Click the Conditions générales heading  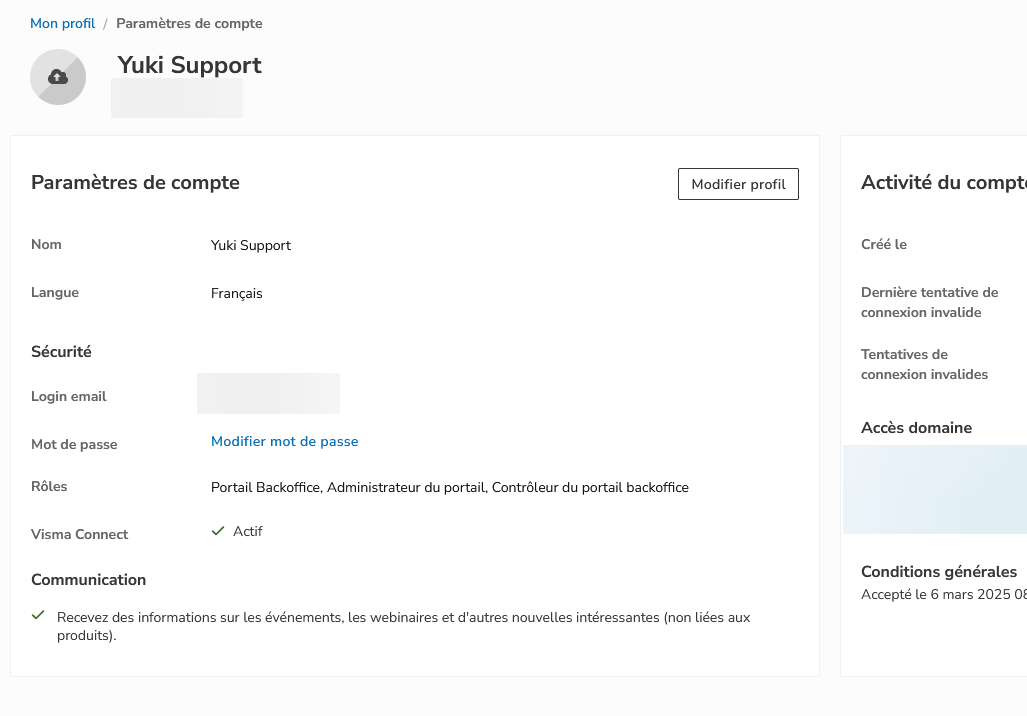(x=939, y=572)
